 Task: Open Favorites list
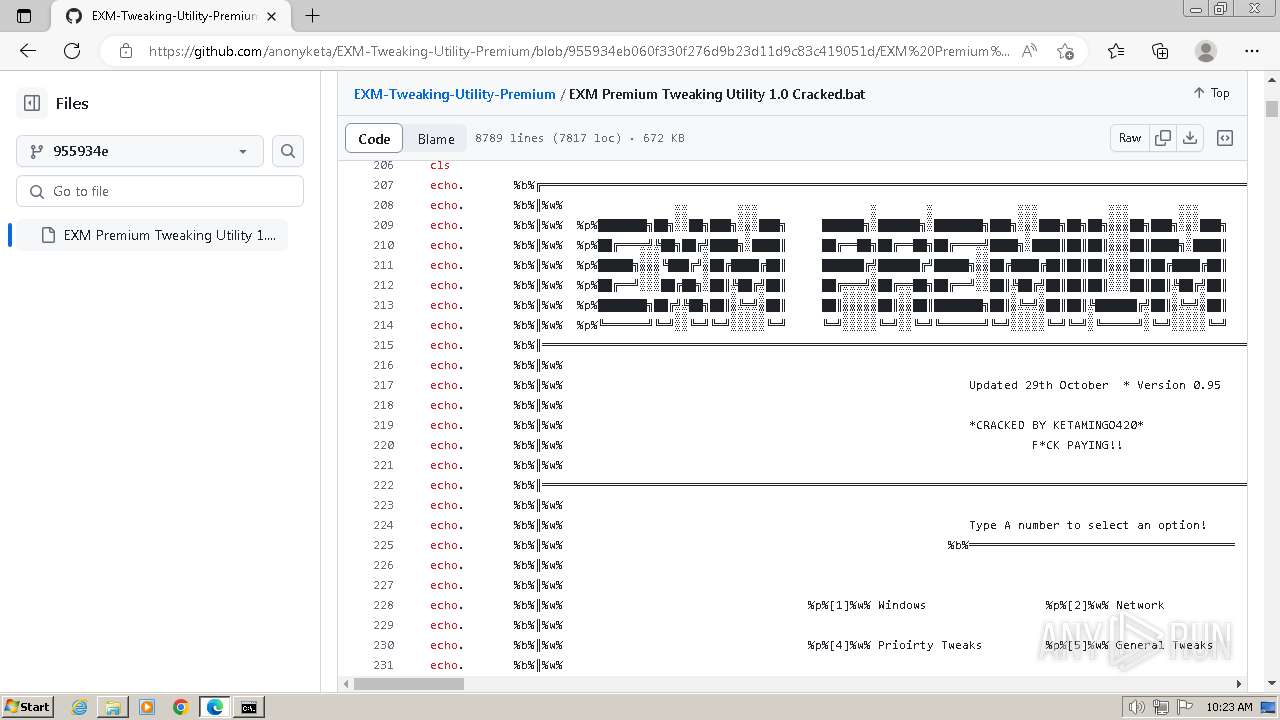point(1116,51)
